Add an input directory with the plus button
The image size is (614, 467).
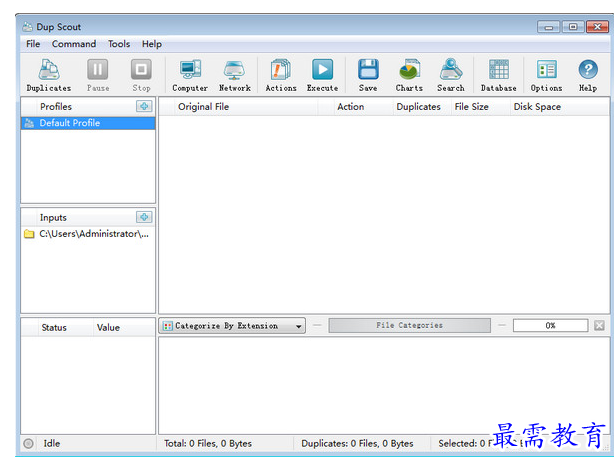(x=144, y=217)
